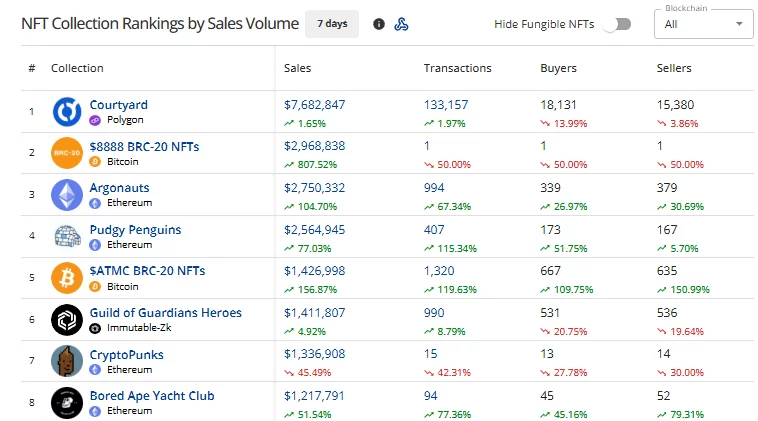Click the Bitcoin chain icon under $8888 BRC-20
The height and width of the screenshot is (421, 758).
[x=95, y=161]
